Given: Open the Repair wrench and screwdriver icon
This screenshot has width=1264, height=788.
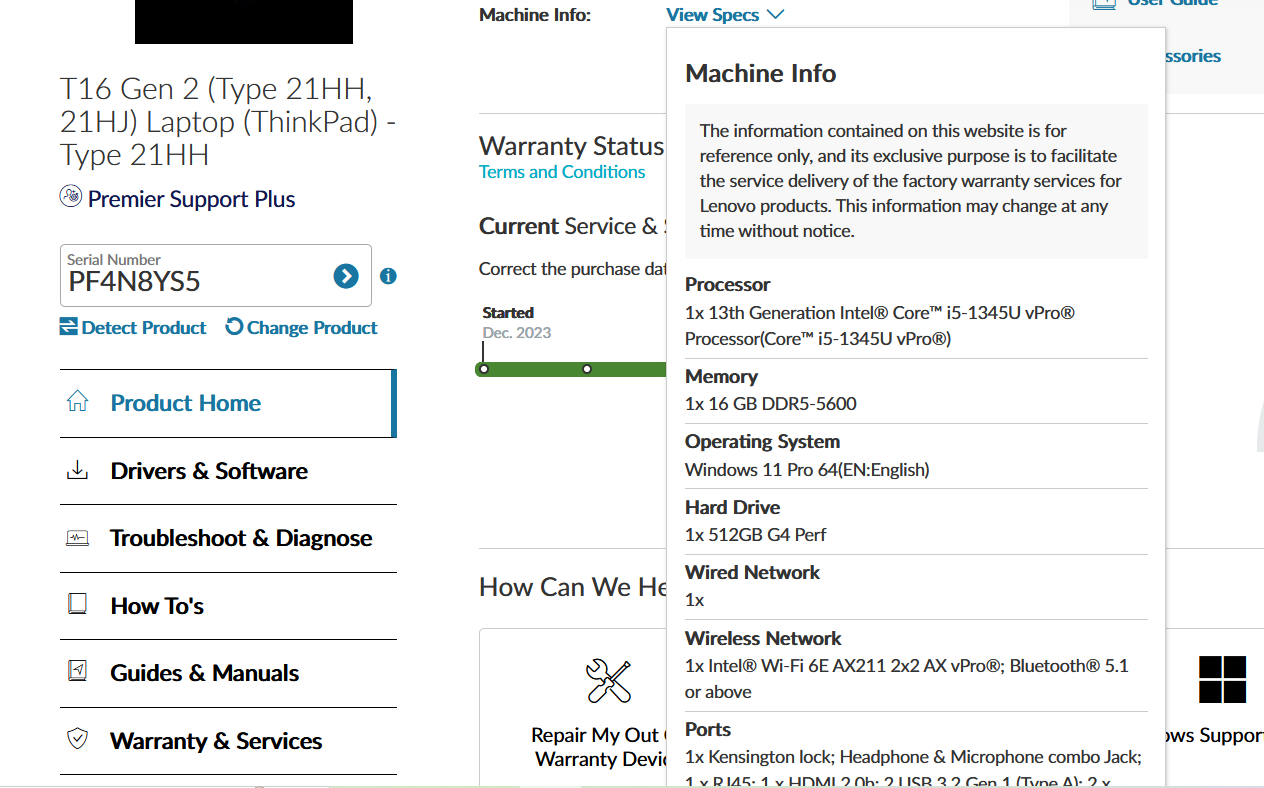Looking at the screenshot, I should (608, 681).
